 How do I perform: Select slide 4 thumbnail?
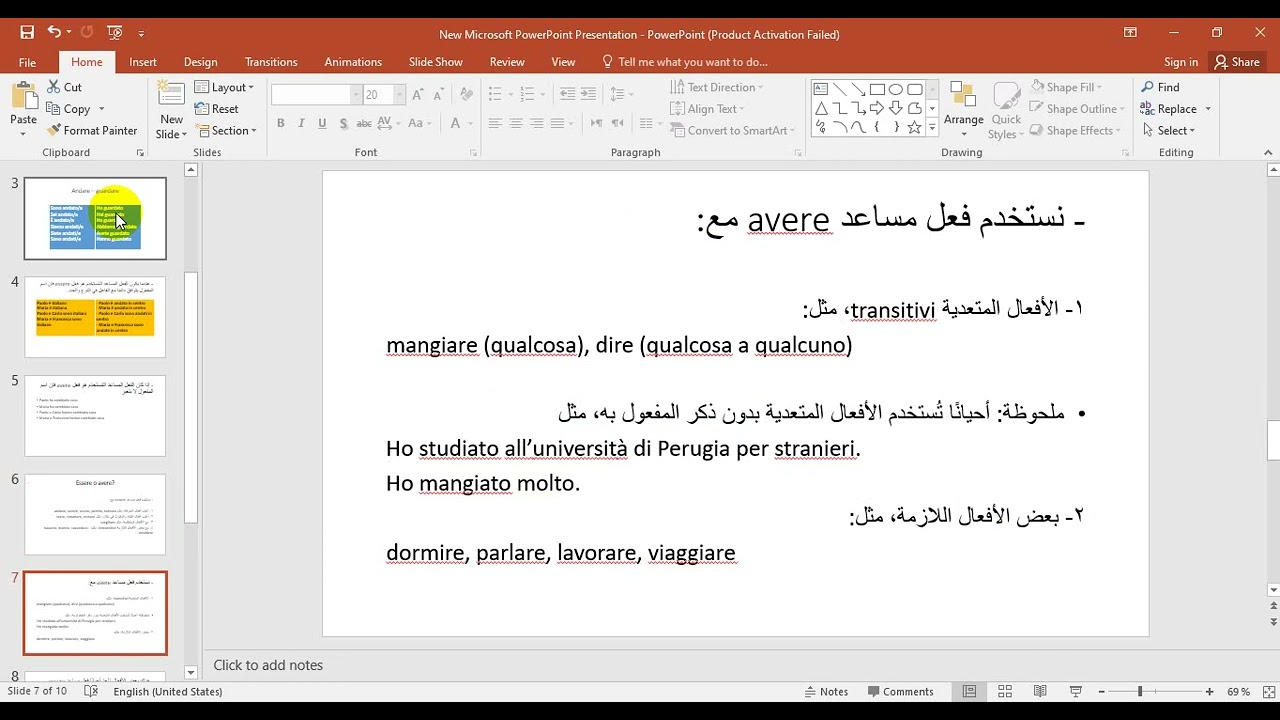[95, 317]
